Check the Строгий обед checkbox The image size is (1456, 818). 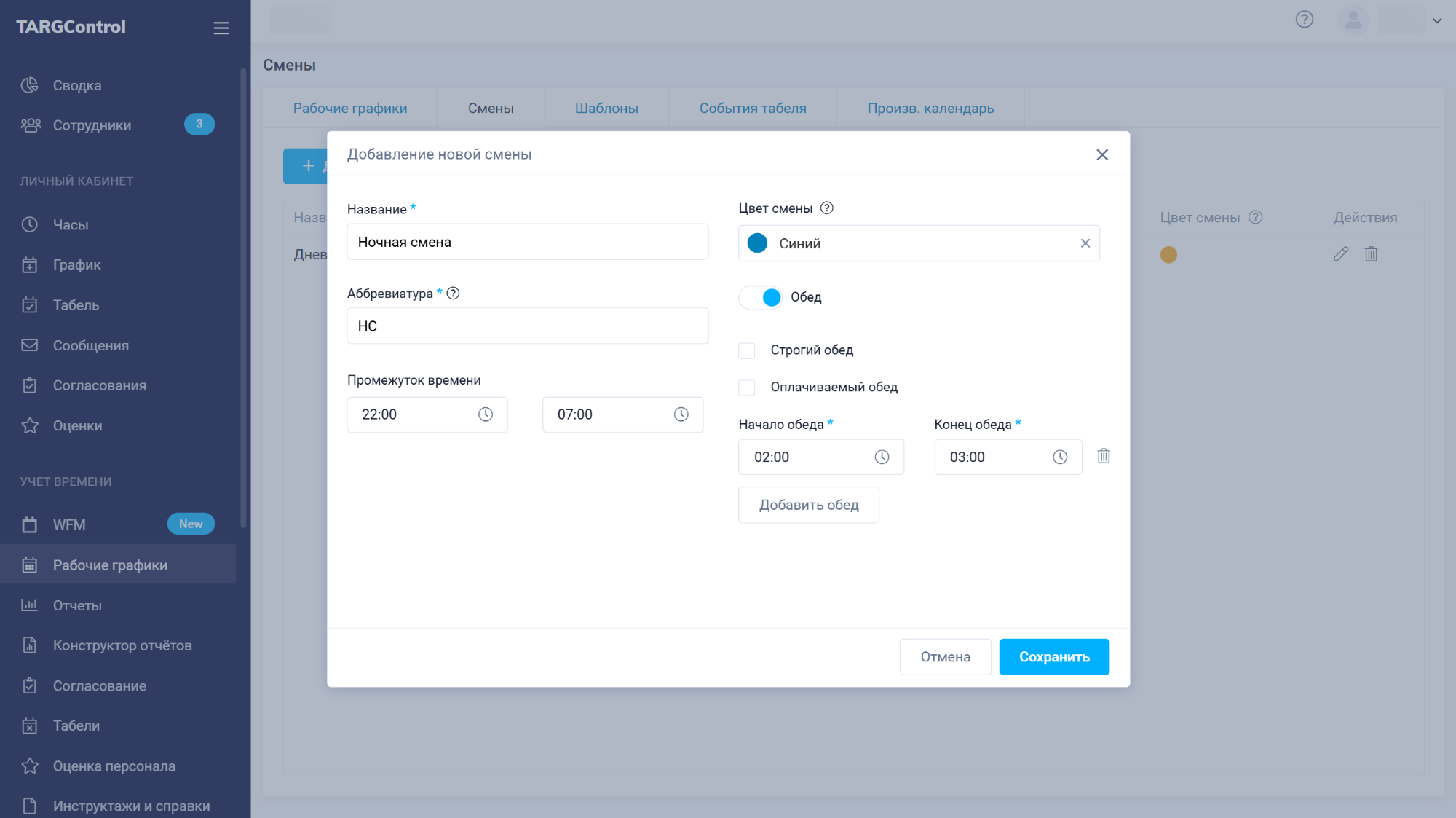(747, 350)
